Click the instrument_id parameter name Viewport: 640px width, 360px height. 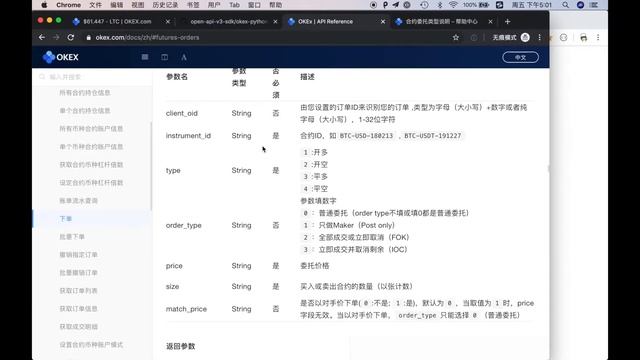pyautogui.click(x=188, y=136)
